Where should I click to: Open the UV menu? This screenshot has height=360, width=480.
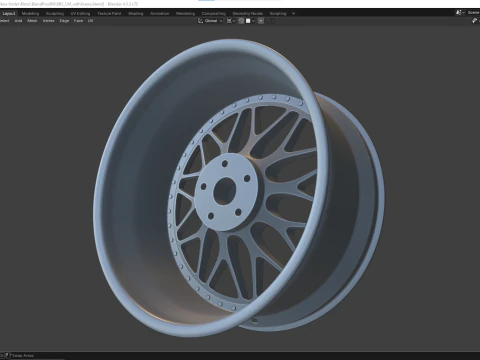click(90, 21)
